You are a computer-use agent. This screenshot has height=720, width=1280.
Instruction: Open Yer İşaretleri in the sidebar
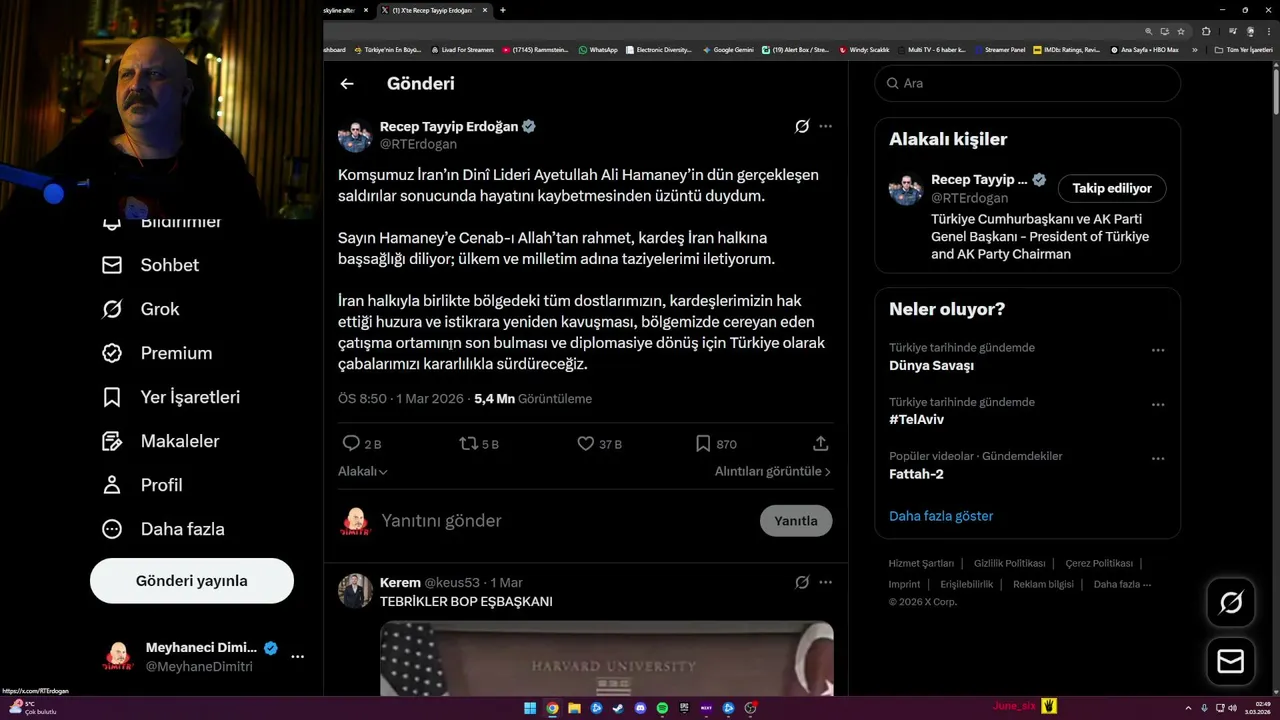(171, 397)
